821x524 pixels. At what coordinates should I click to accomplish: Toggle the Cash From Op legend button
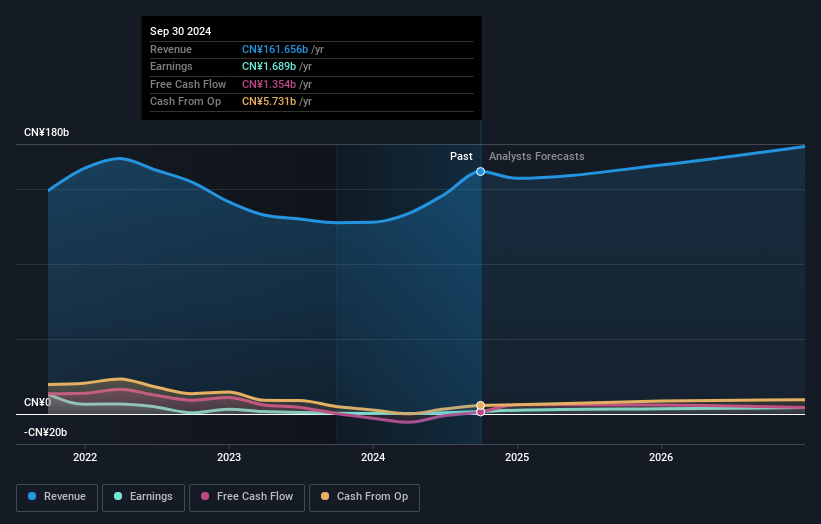(364, 497)
